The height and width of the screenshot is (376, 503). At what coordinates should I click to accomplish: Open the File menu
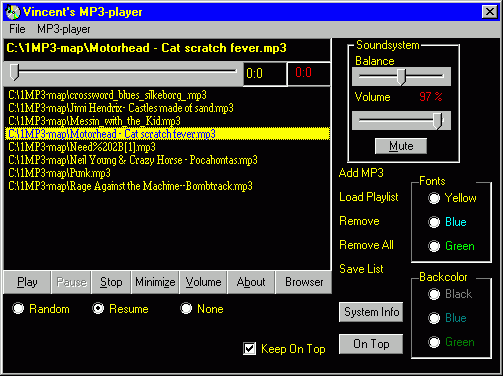17,29
